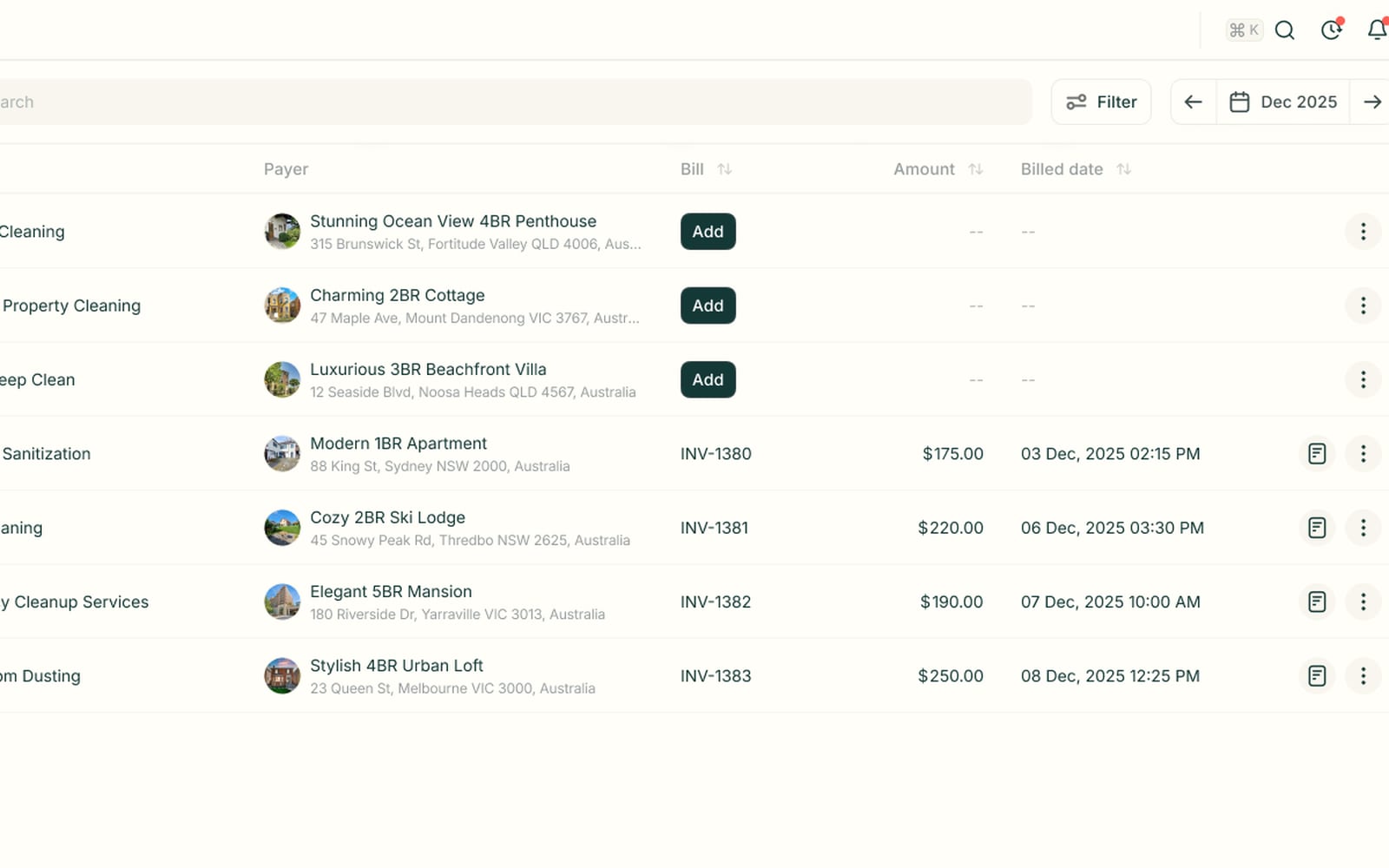Viewport: 1389px width, 868px height.
Task: View invoice document for INV-1381
Action: tap(1317, 528)
